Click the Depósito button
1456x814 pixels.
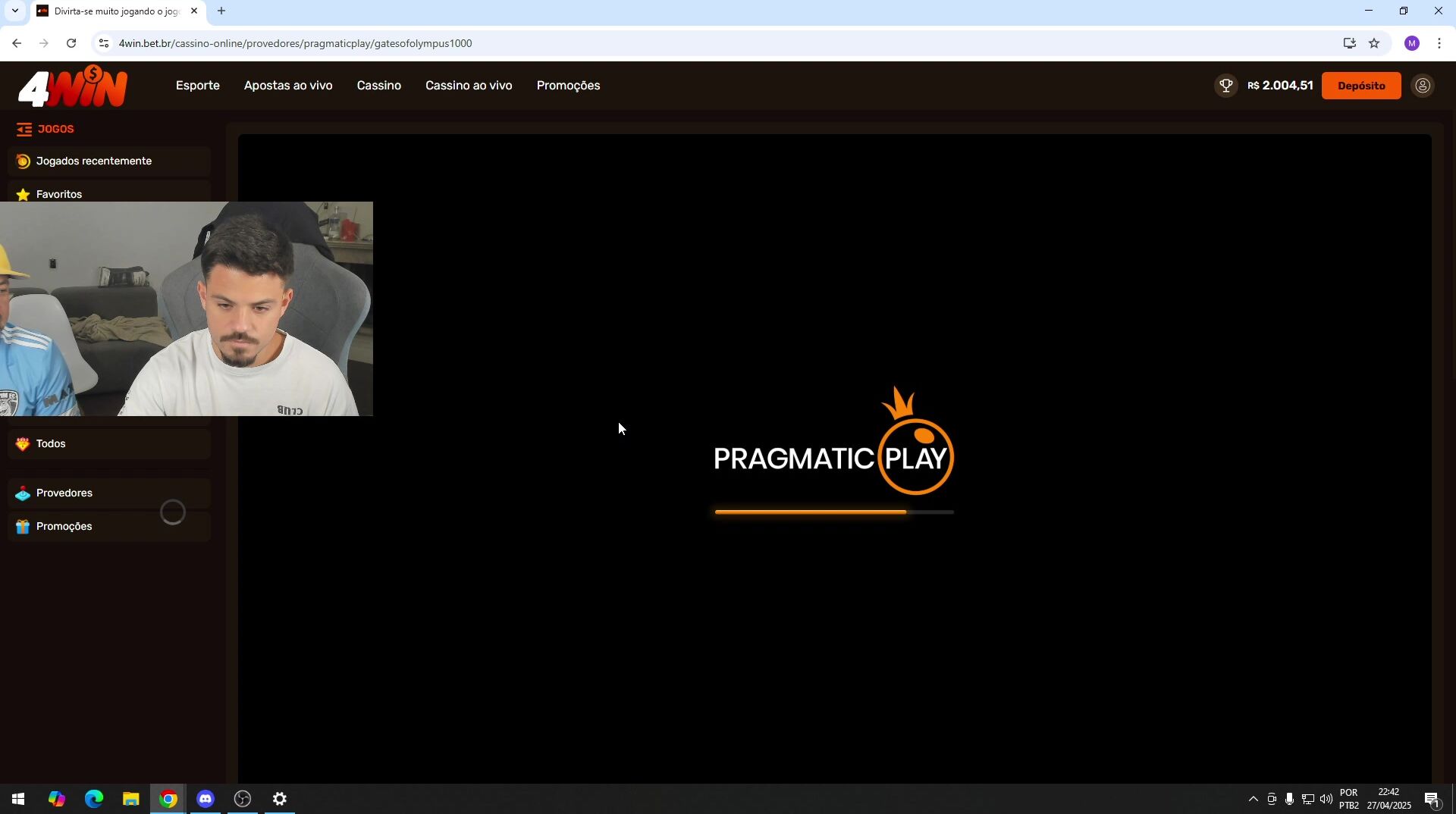tap(1361, 86)
